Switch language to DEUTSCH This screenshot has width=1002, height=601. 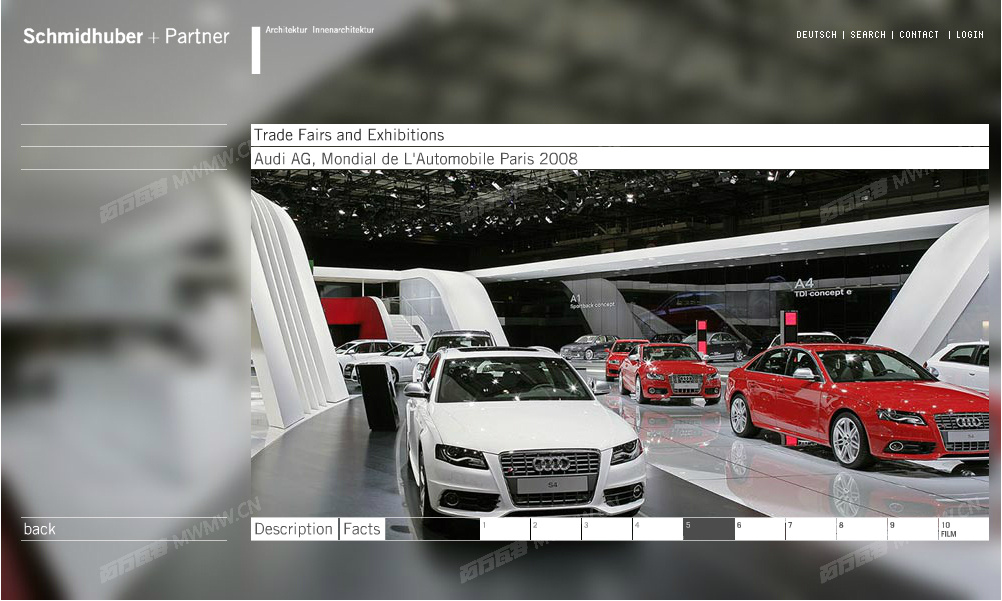tap(816, 35)
